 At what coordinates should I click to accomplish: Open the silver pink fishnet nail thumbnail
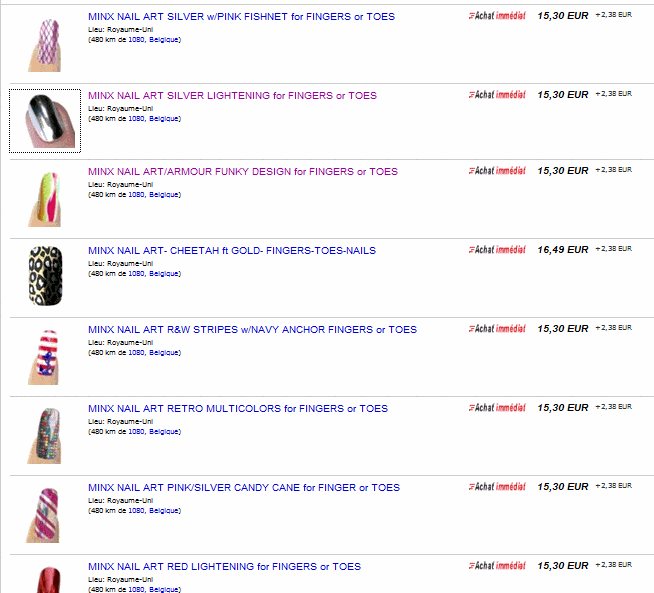(x=45, y=44)
